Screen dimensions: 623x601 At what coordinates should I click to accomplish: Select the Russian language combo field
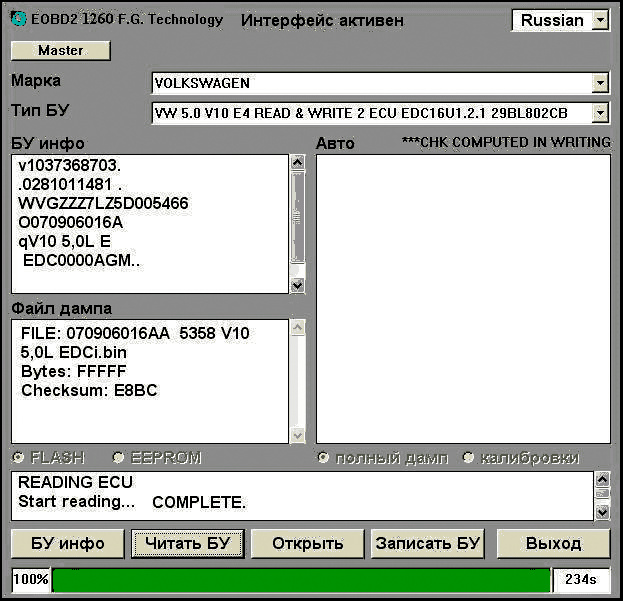point(560,20)
